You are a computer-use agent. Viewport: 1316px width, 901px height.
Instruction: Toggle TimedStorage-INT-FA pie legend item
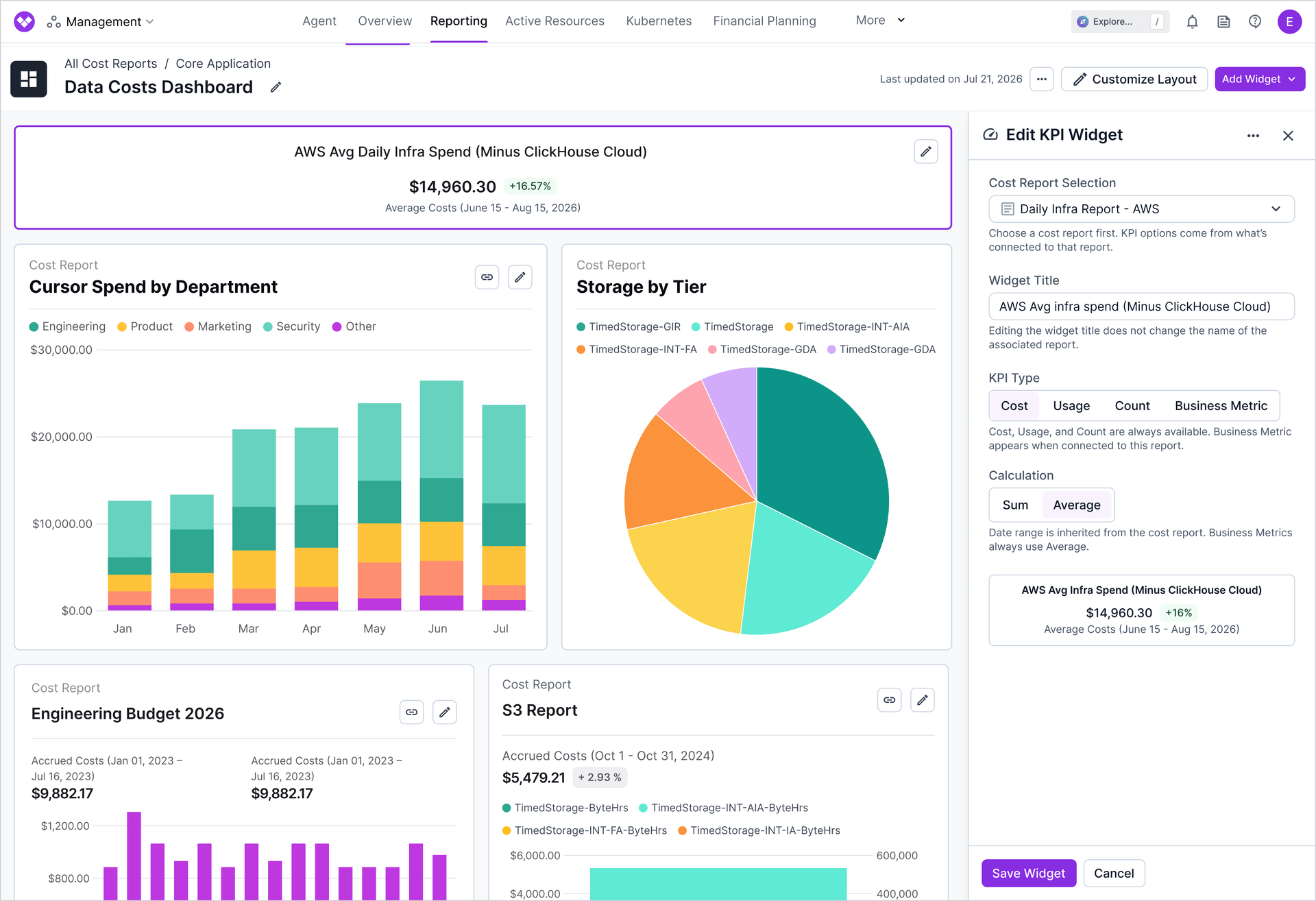point(637,350)
